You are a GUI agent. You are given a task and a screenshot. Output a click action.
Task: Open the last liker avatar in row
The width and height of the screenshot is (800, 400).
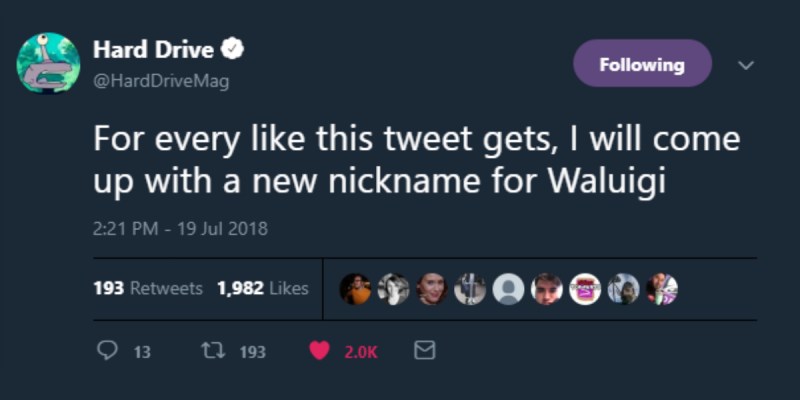[661, 289]
